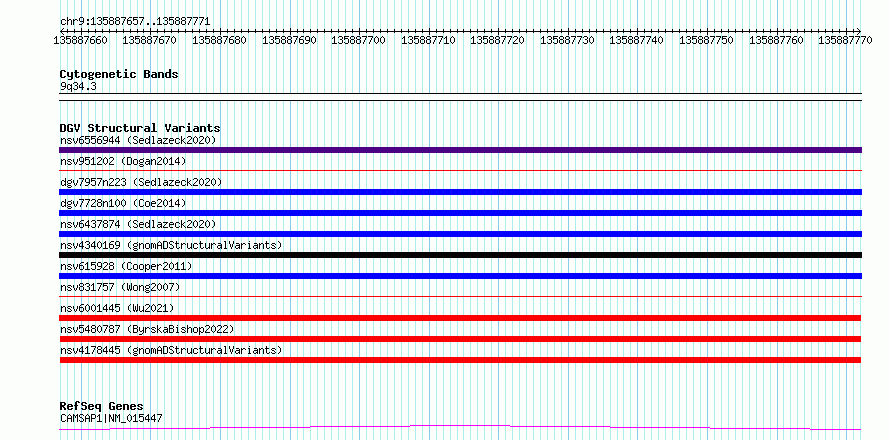Image resolution: width=890 pixels, height=440 pixels.
Task: Click the red nsv4178445 variant bar
Action: [x=460, y=360]
